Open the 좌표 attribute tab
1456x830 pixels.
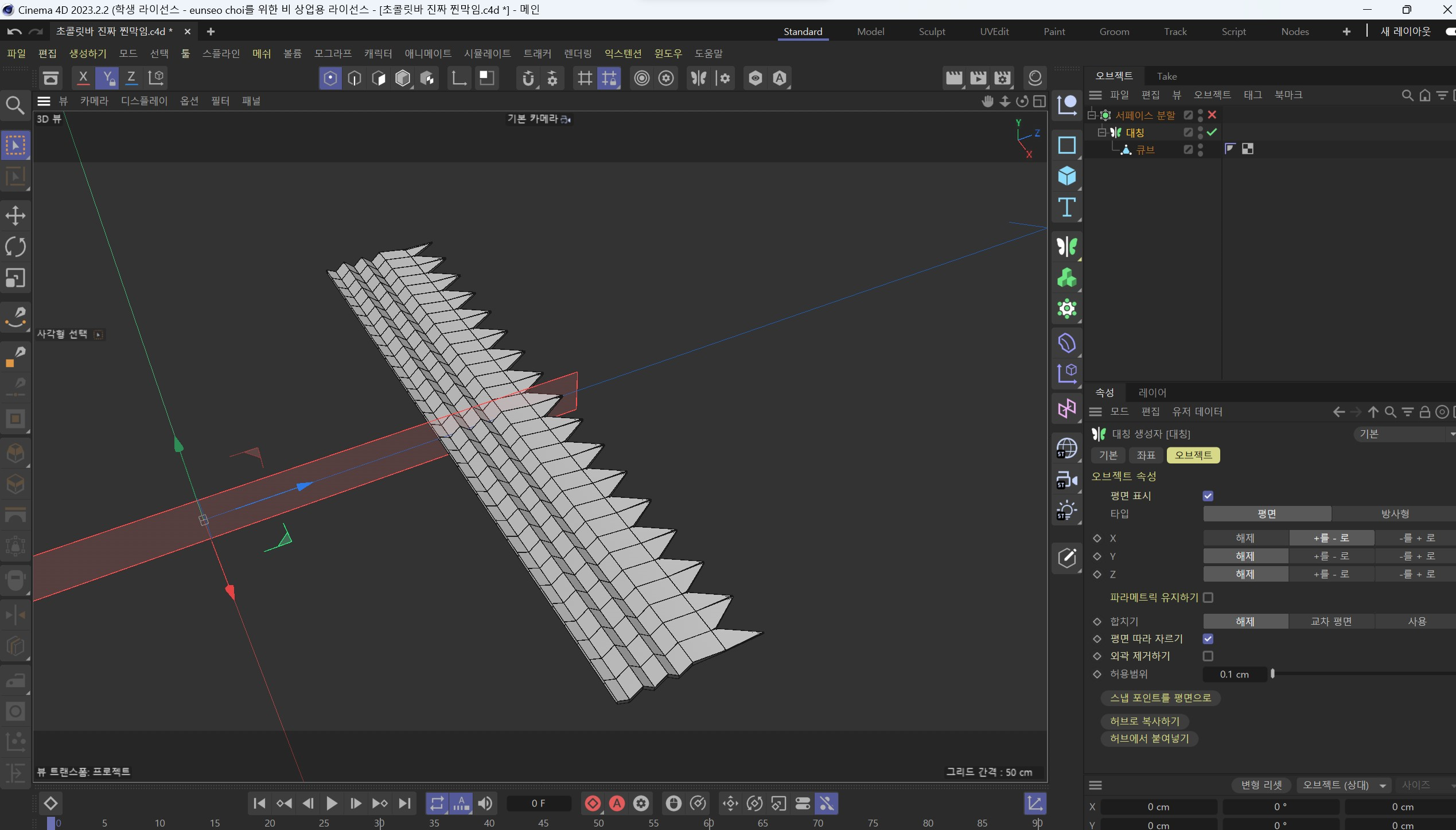[1146, 455]
